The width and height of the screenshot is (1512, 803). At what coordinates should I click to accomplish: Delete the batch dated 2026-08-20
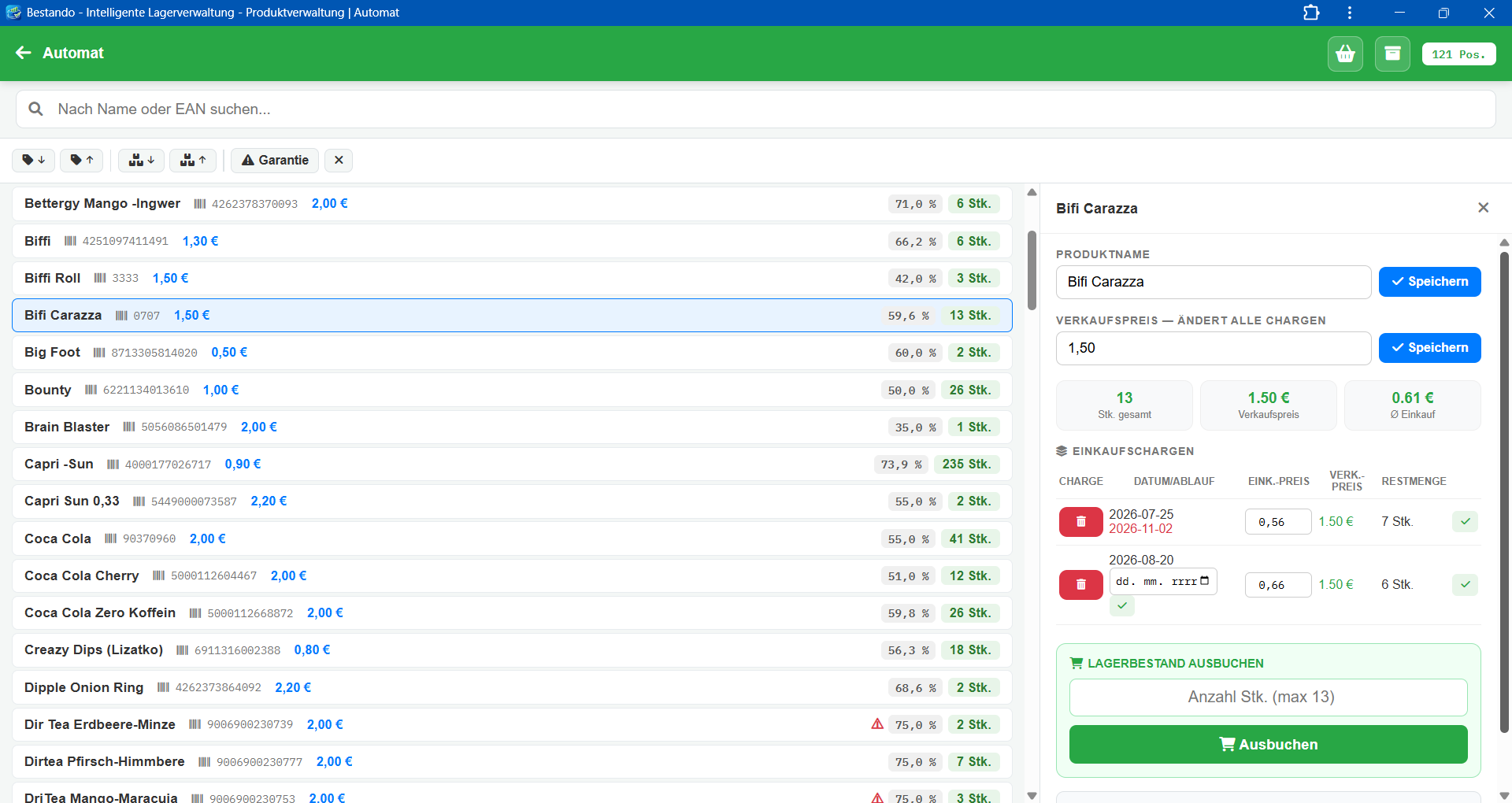click(x=1080, y=585)
